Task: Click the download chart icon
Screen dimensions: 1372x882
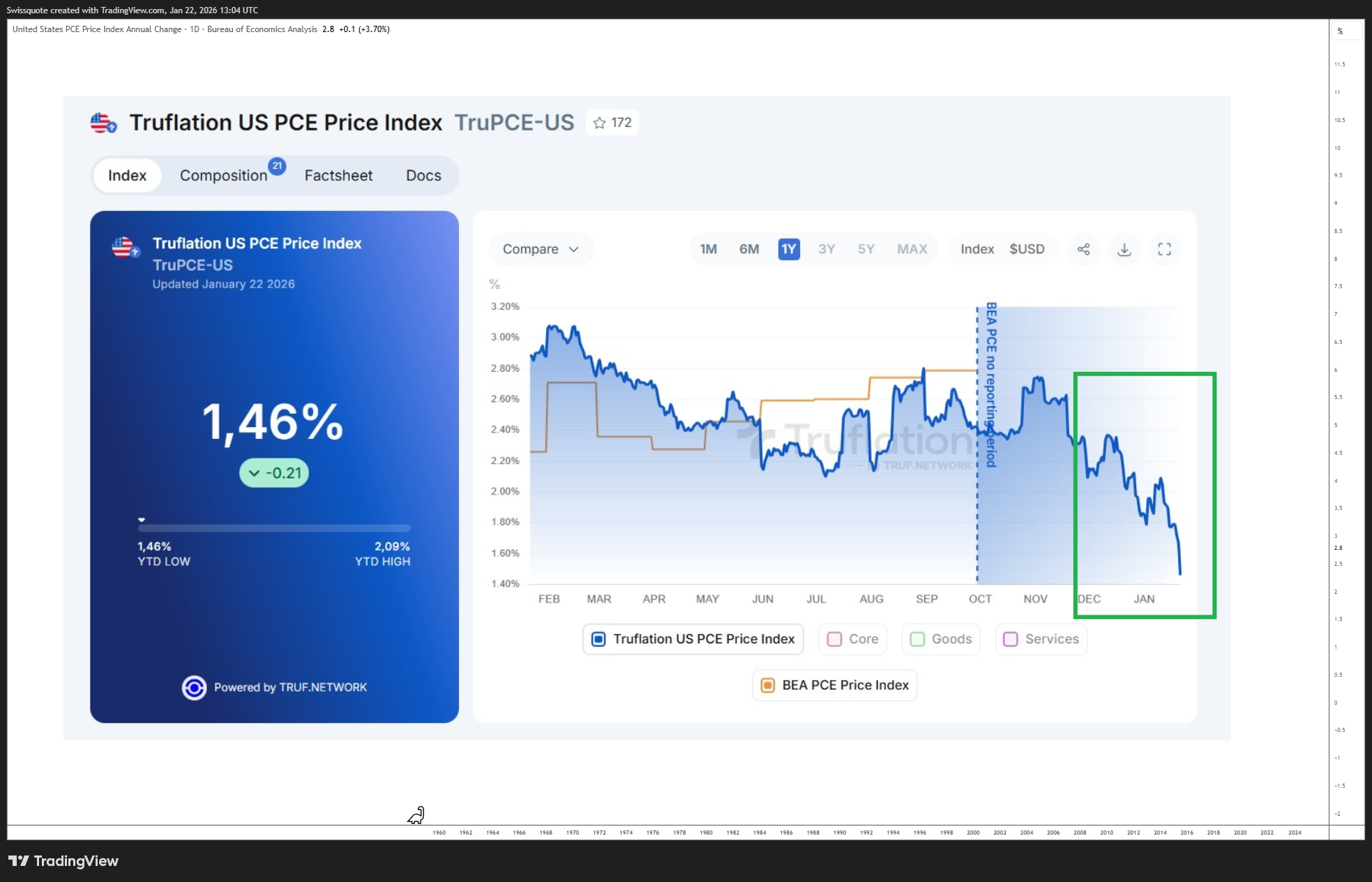Action: pos(1124,249)
